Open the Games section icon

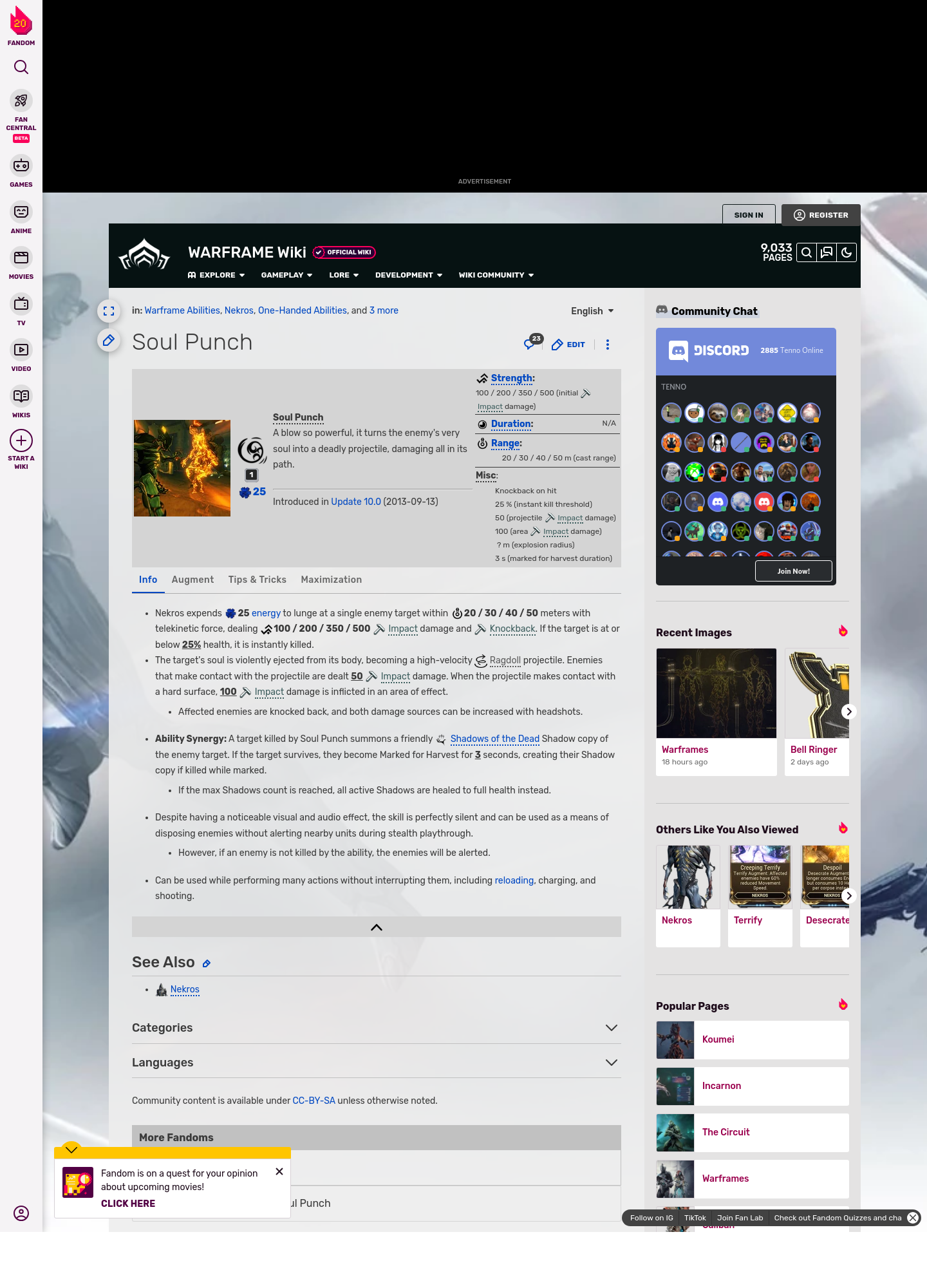[21, 166]
